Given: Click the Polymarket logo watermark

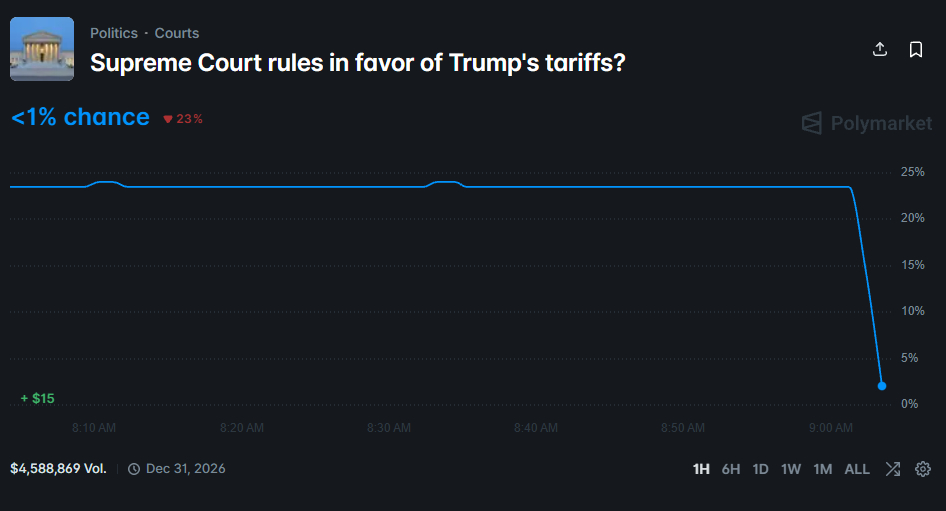Looking at the screenshot, I should point(866,123).
